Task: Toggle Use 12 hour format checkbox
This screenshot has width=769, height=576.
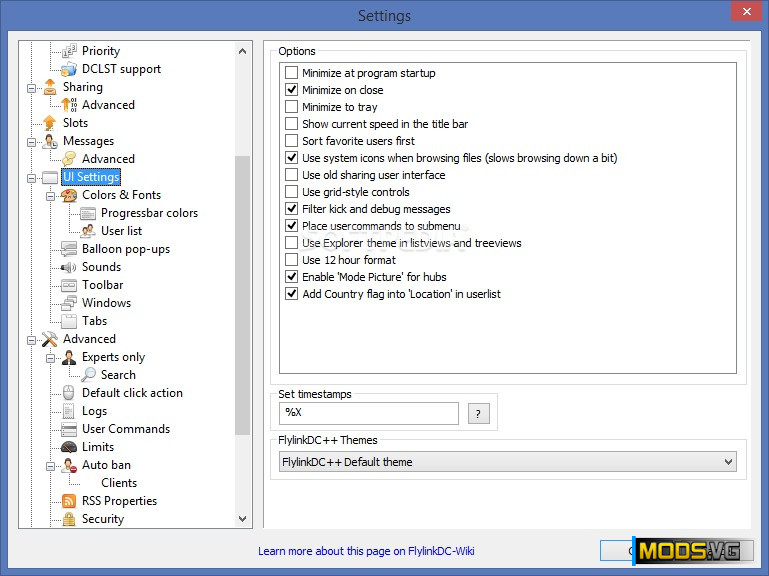Action: [x=292, y=260]
